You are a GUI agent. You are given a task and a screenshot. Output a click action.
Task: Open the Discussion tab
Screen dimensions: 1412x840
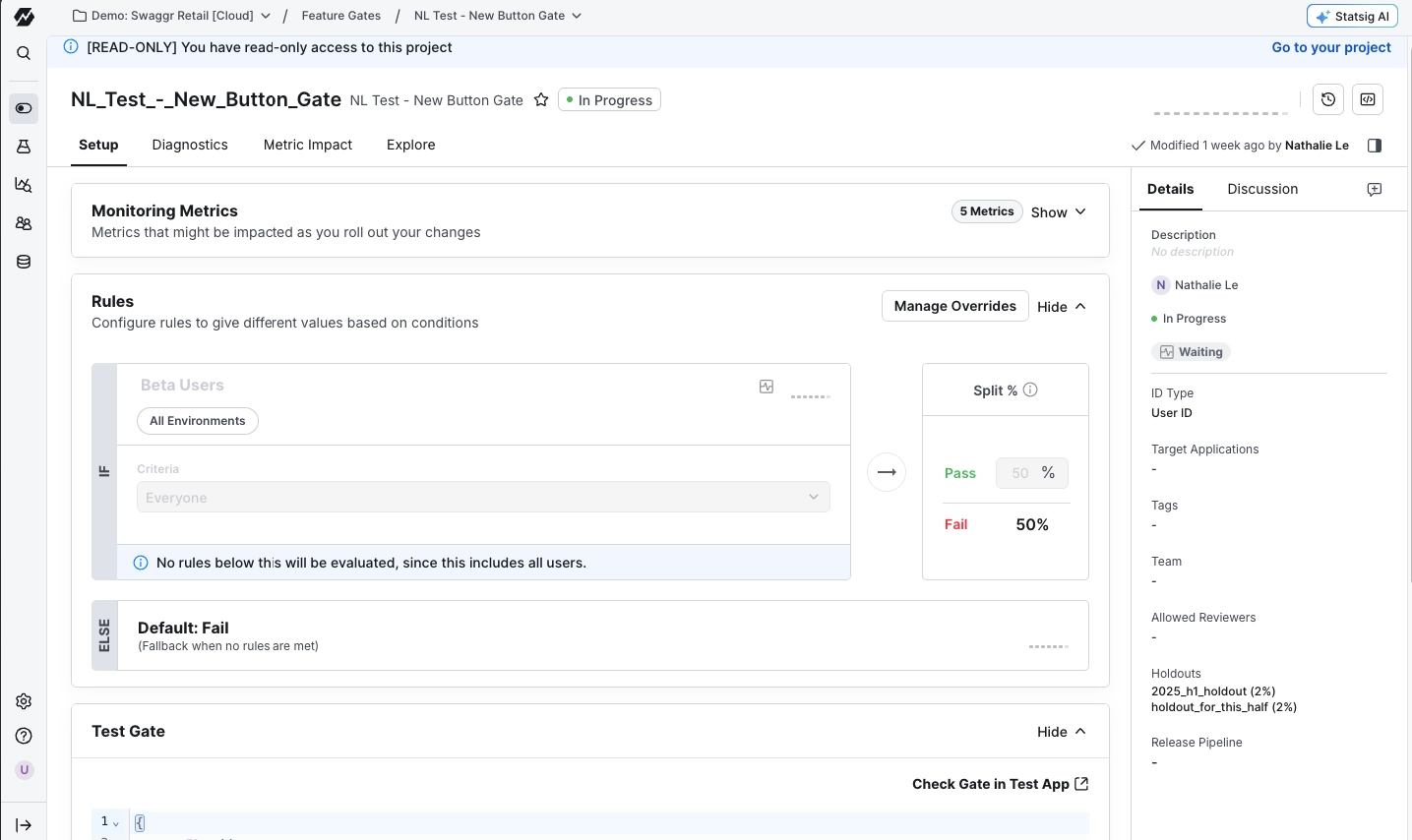pyautogui.click(x=1262, y=189)
